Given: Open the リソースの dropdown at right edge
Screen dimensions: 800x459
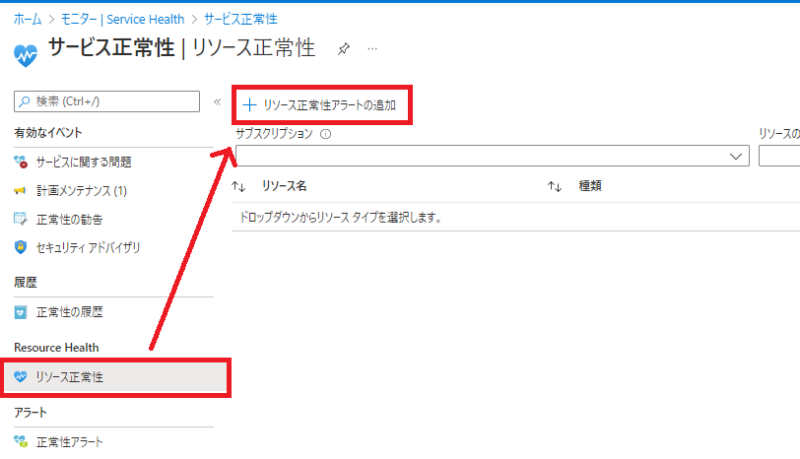Looking at the screenshot, I should [779, 156].
